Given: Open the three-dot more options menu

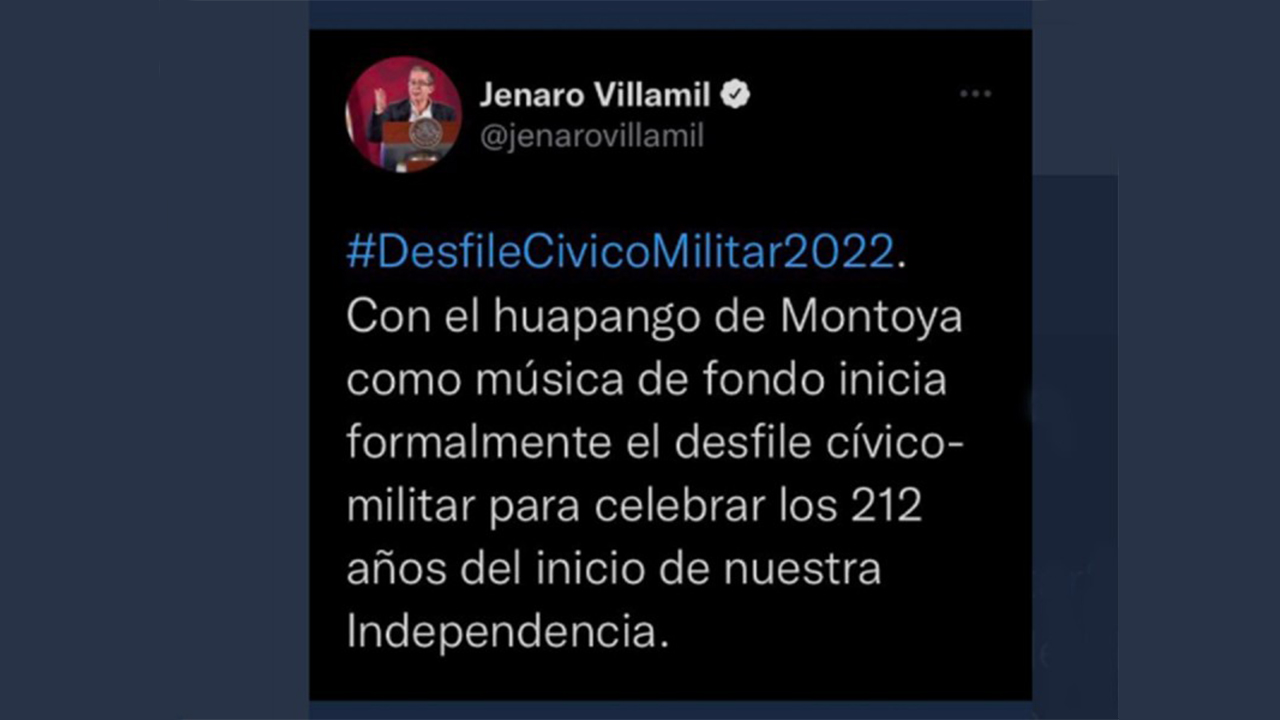Looking at the screenshot, I should (x=975, y=94).
